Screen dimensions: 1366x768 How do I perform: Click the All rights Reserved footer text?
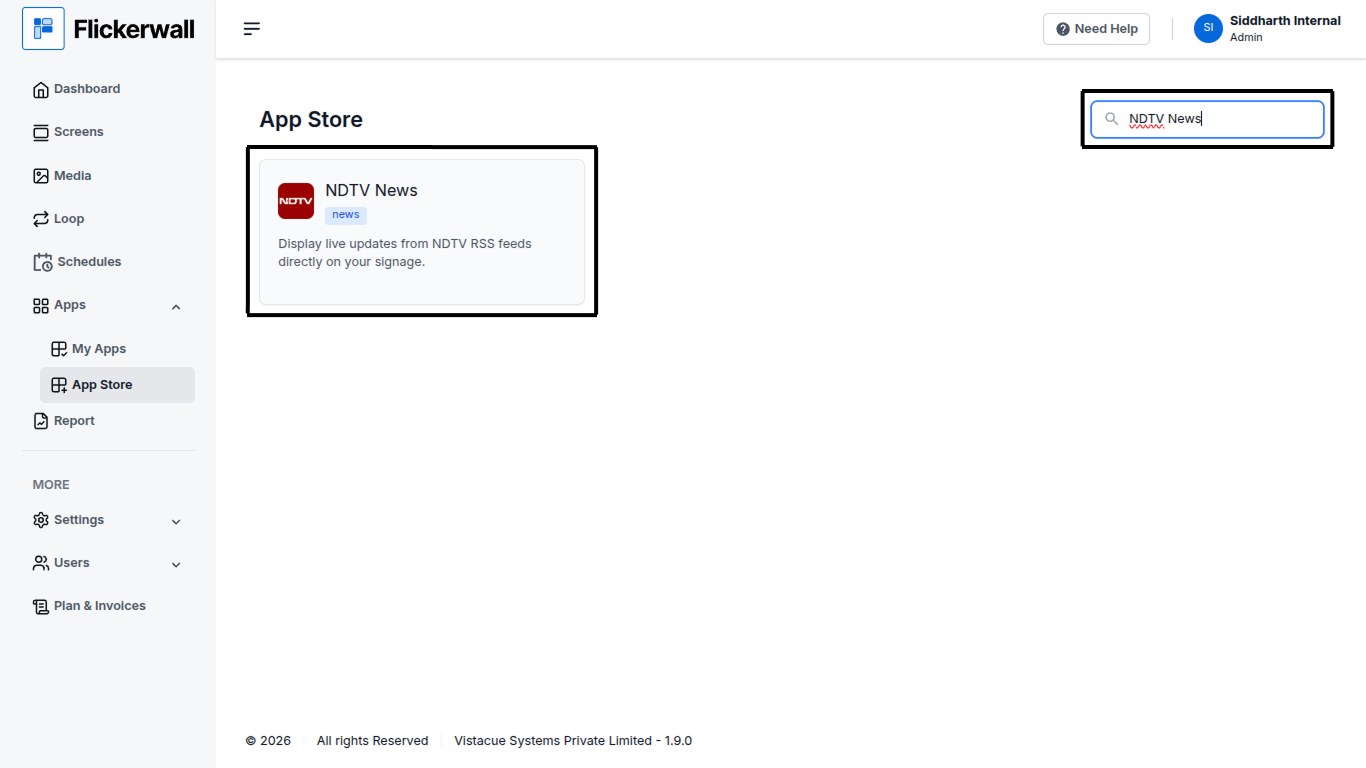click(372, 741)
